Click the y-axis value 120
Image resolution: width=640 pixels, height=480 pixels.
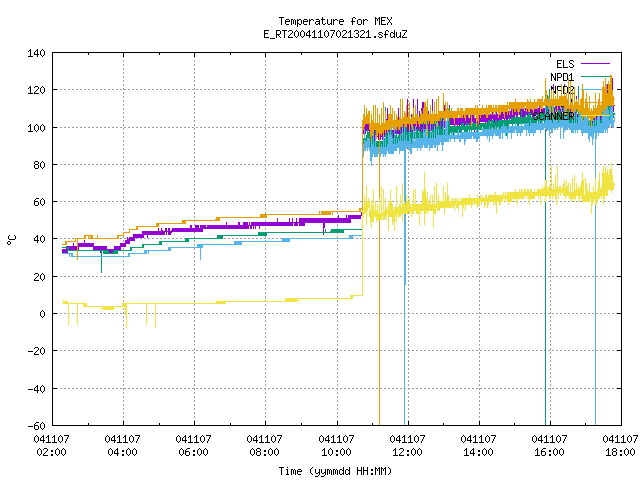click(36, 90)
